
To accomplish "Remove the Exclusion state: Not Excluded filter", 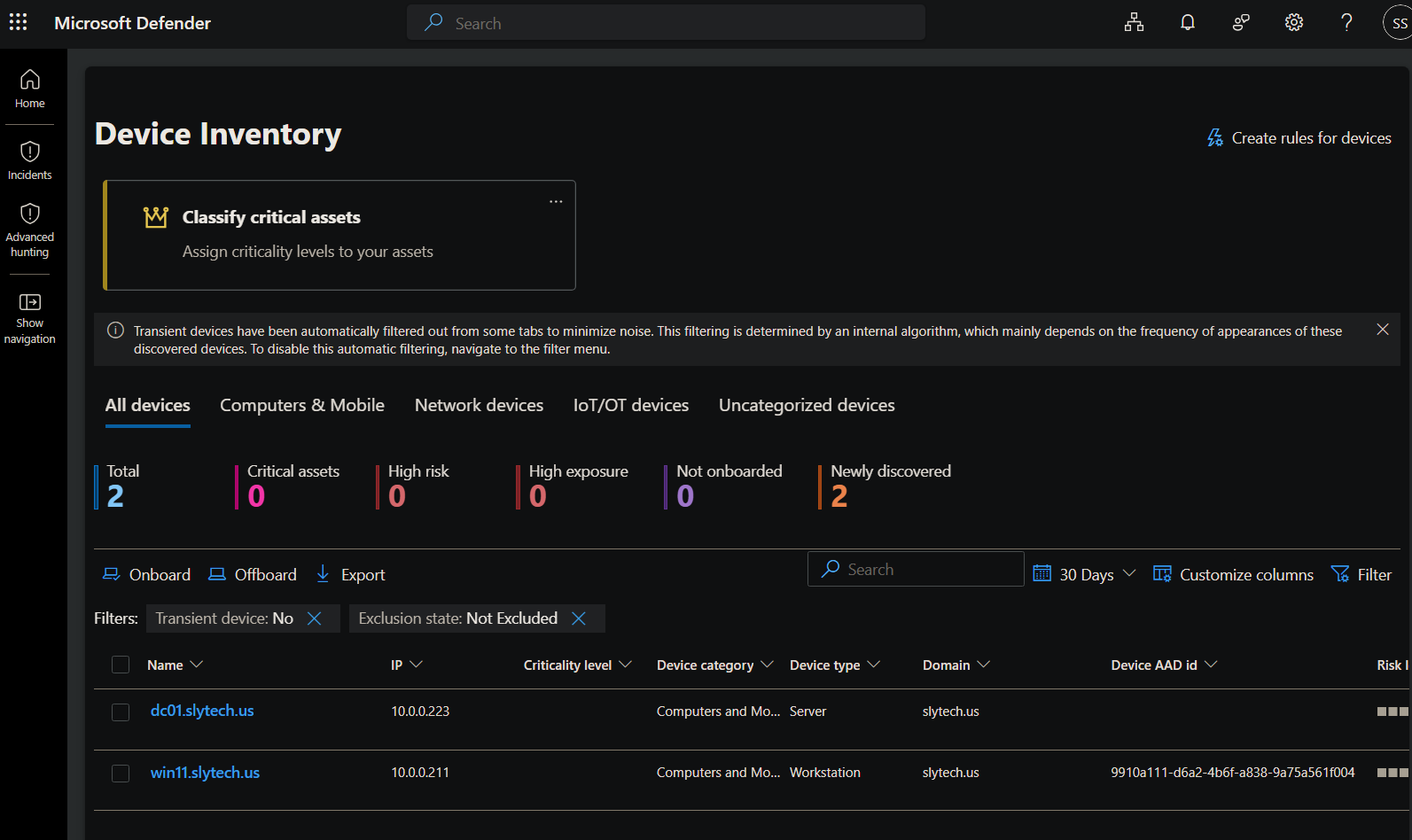I will tap(579, 618).
